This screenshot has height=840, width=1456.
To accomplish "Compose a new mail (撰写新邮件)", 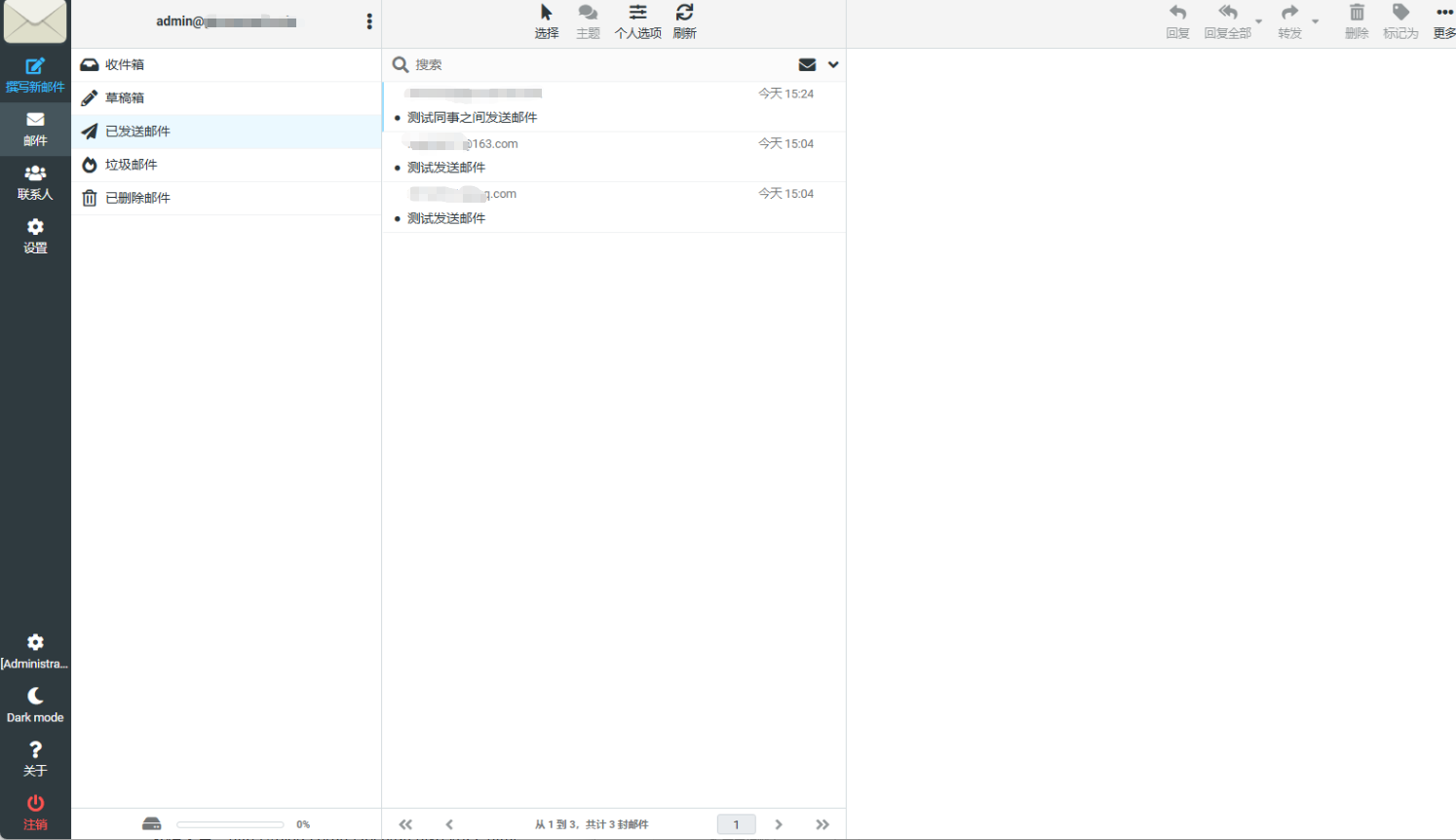I will pos(35,75).
